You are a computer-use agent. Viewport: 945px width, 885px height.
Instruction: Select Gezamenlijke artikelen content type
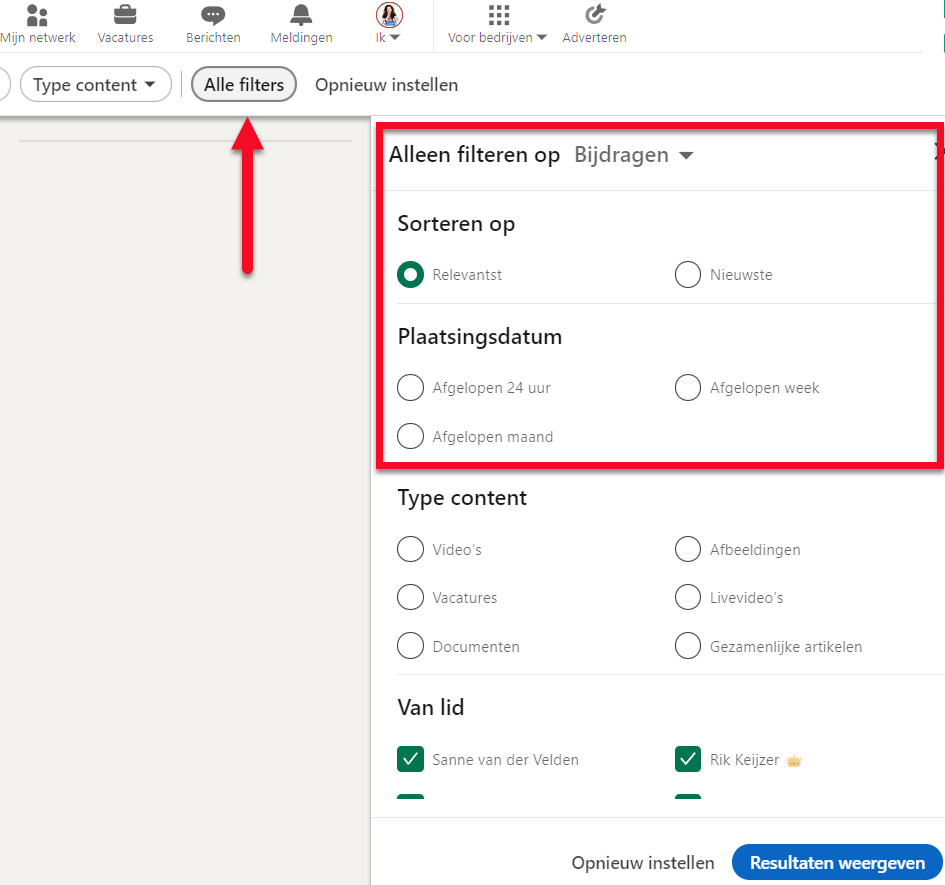coord(688,646)
